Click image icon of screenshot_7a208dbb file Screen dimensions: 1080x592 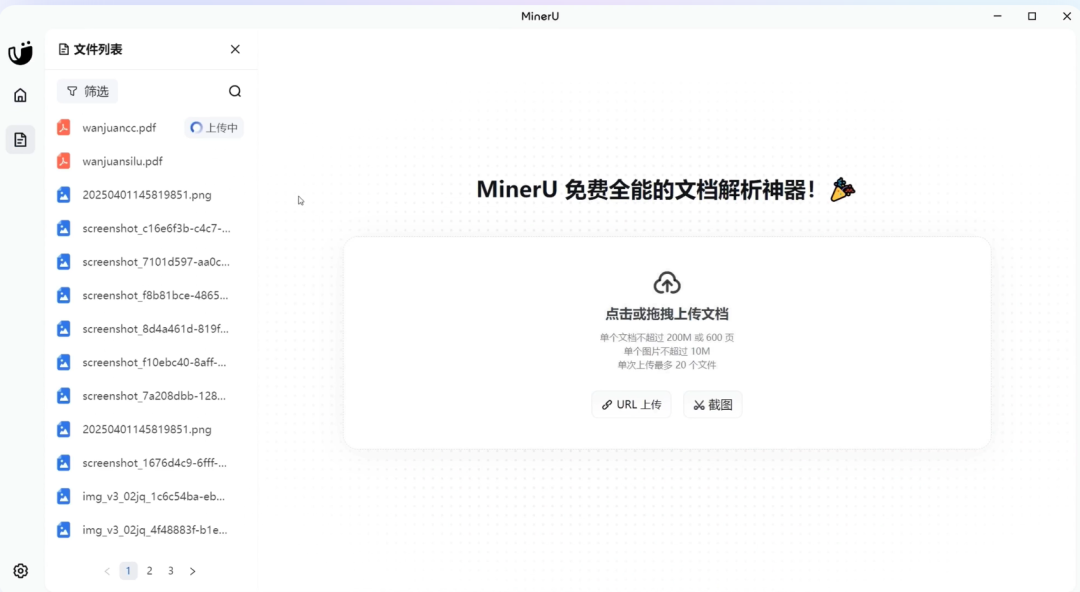(63, 396)
